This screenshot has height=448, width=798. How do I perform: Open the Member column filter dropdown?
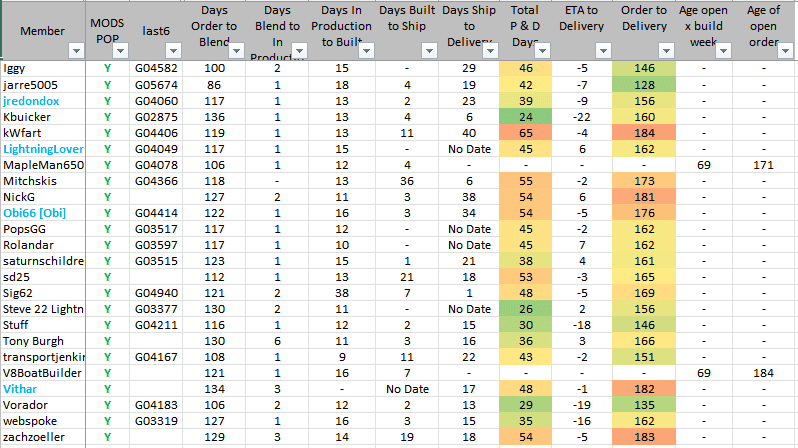point(77,50)
